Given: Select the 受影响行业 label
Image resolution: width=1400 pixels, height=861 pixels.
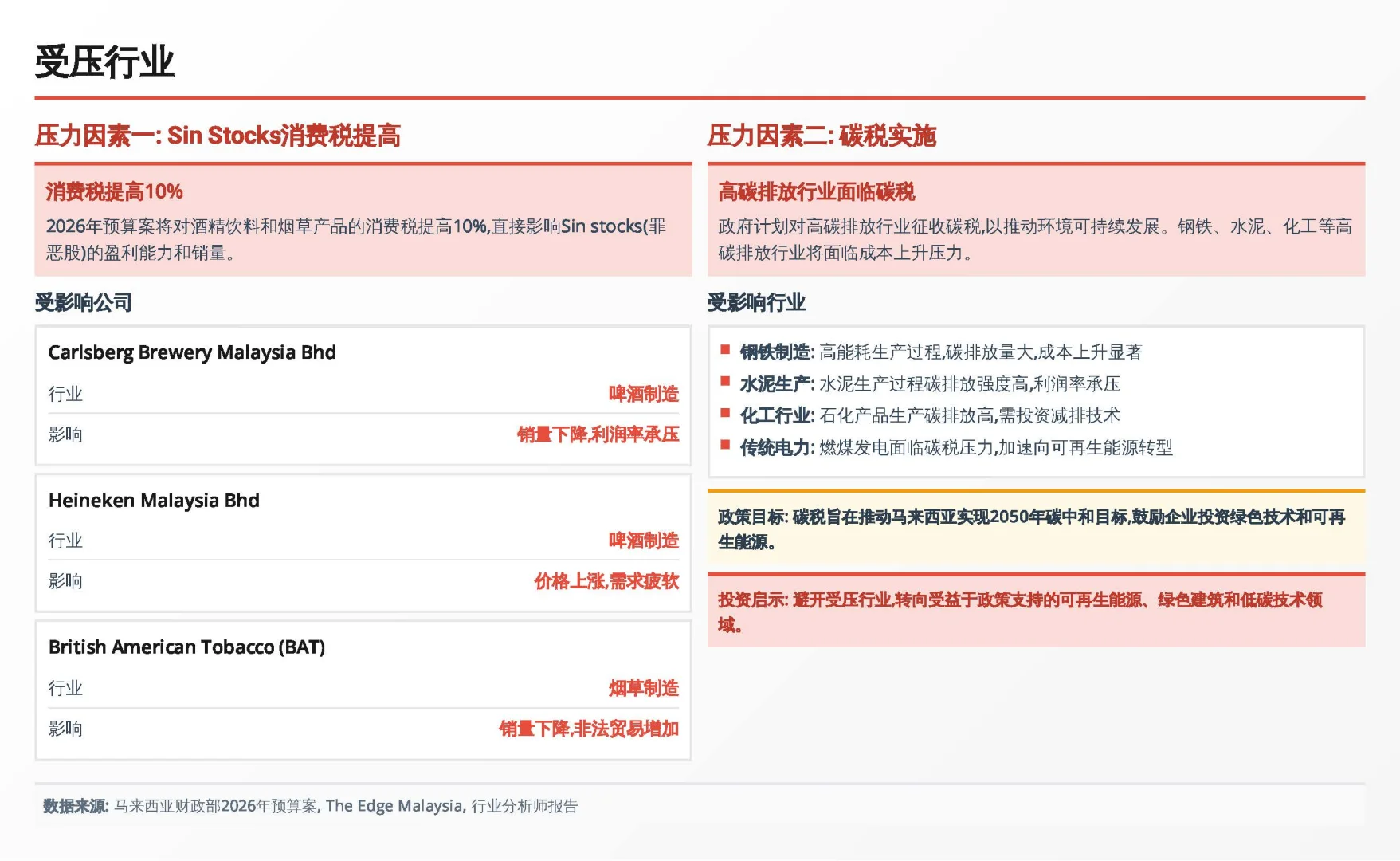Looking at the screenshot, I should pos(756,302).
